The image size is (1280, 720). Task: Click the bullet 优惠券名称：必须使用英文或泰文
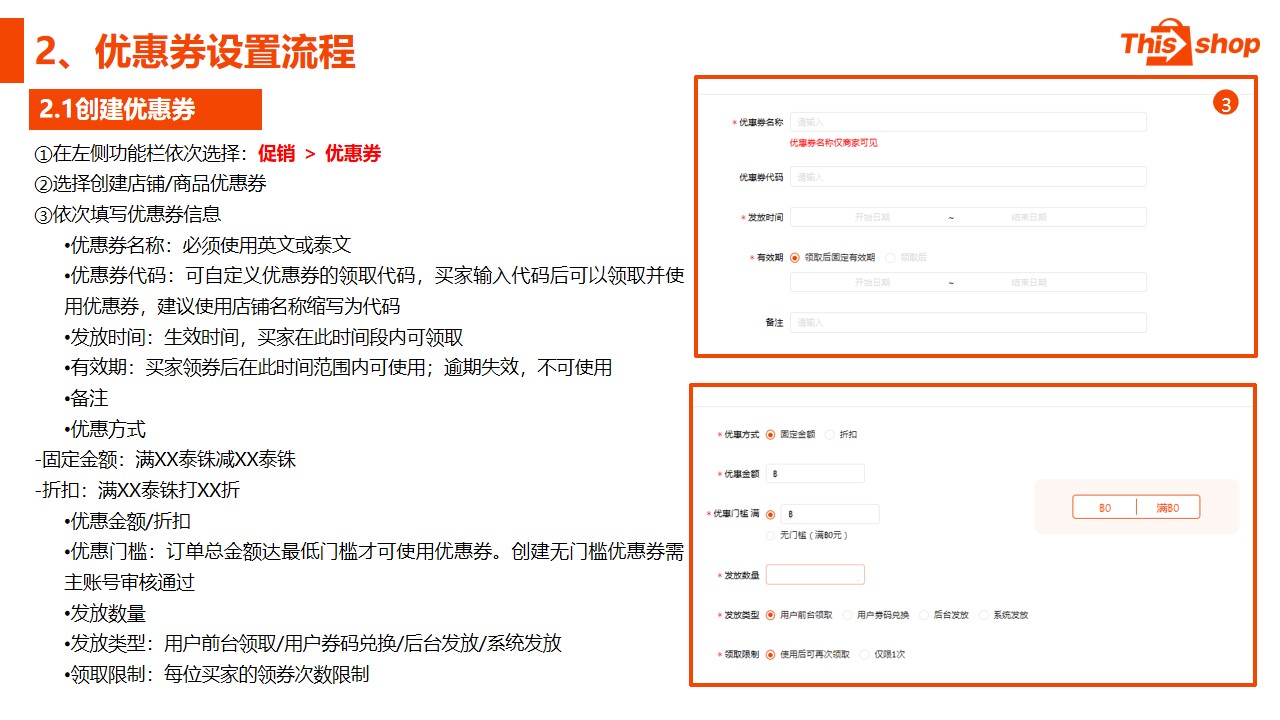(x=208, y=245)
